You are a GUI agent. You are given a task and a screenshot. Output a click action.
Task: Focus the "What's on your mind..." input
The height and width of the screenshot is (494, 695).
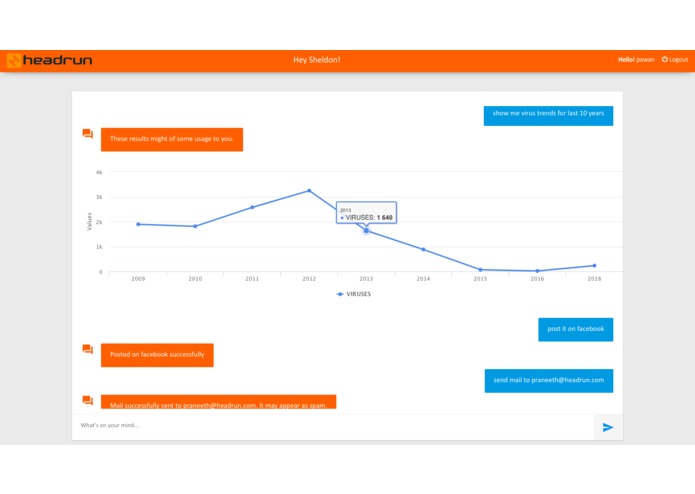click(332, 426)
